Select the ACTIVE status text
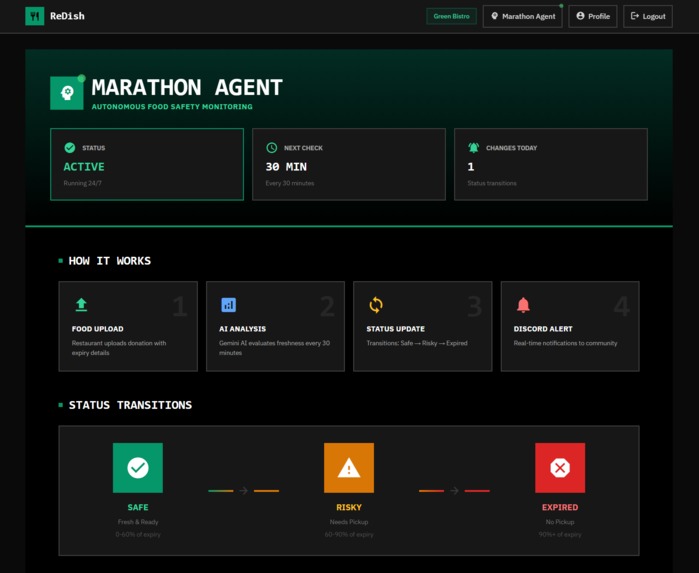 click(x=84, y=167)
